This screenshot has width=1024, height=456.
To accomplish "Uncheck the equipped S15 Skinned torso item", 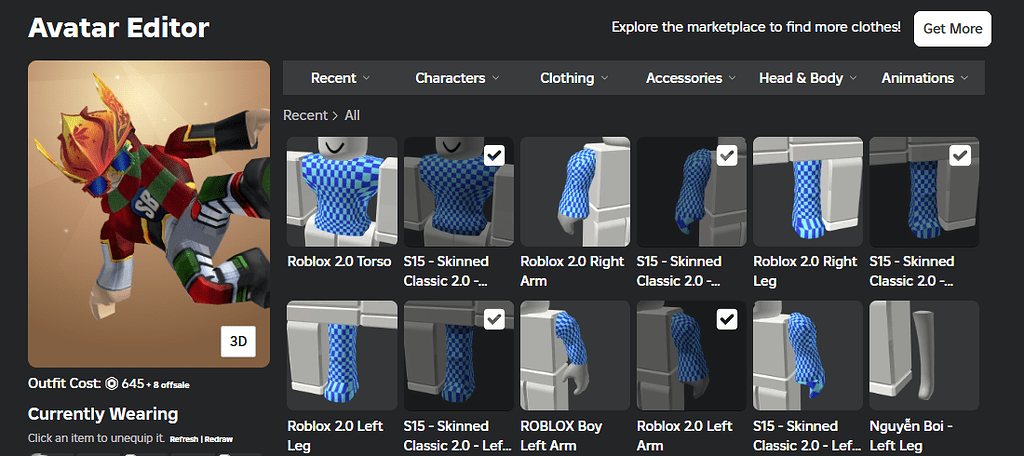I will (494, 155).
